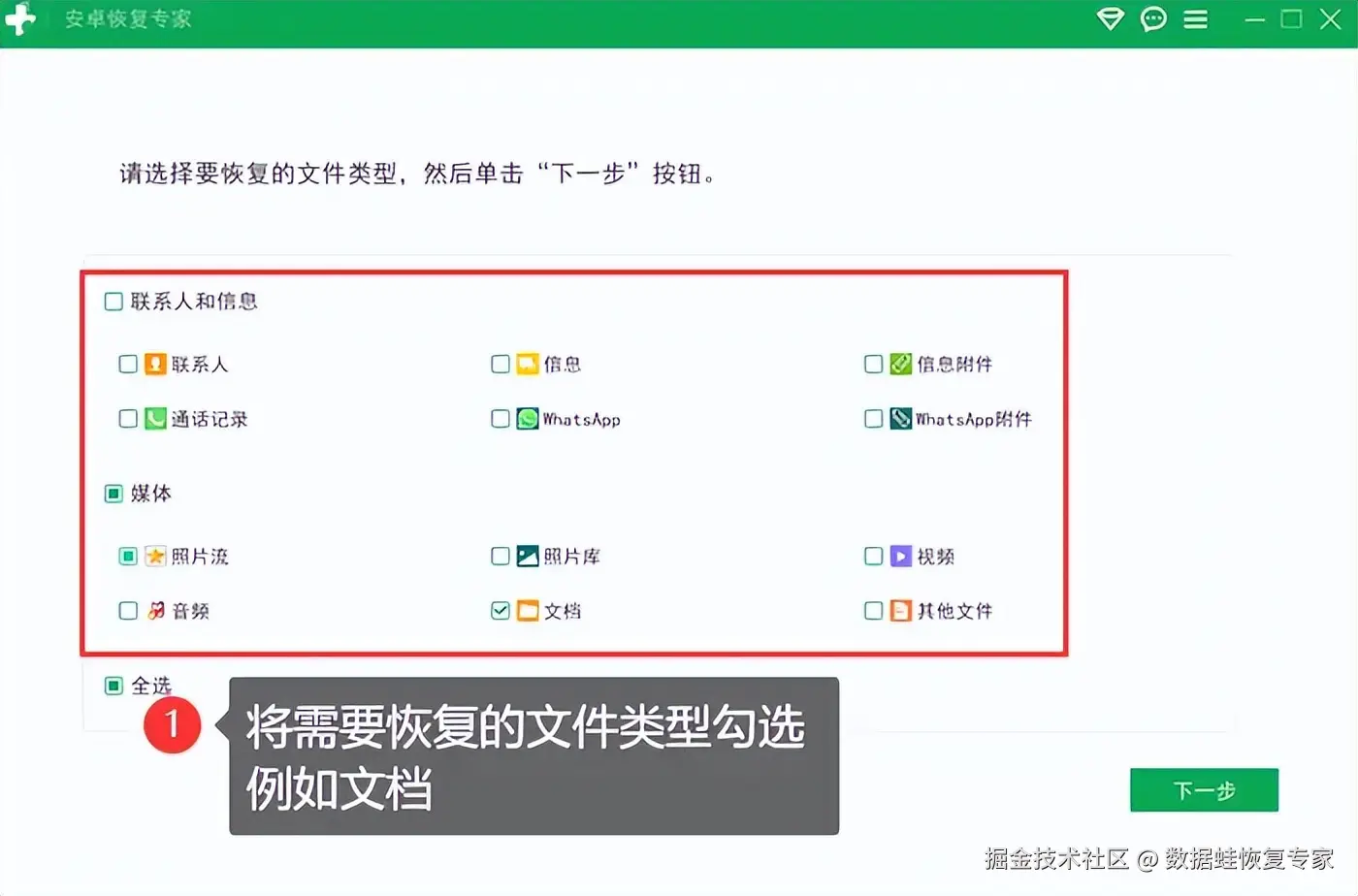
Task: Open the VIP diamond icon in title bar
Action: (1110, 19)
